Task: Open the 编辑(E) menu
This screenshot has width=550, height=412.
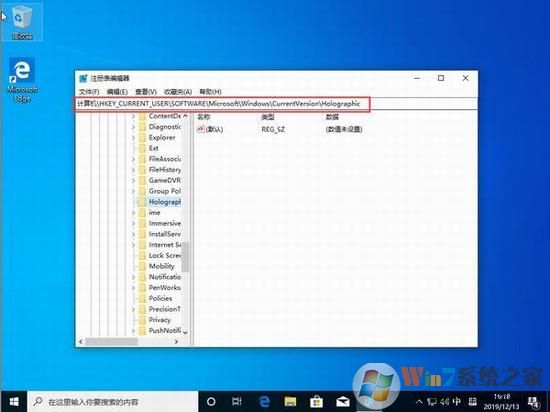Action: click(x=117, y=92)
